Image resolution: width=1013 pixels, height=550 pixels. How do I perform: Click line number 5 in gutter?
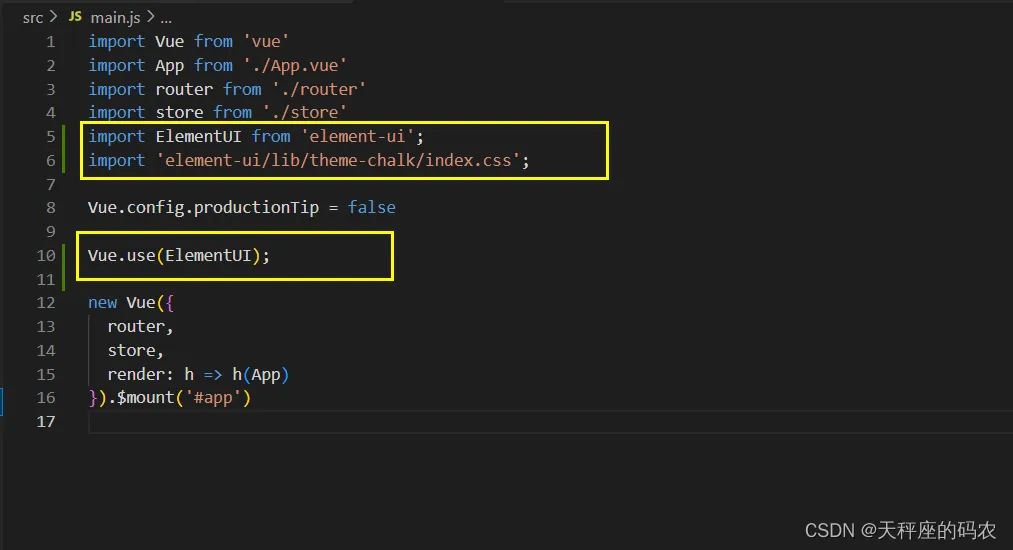(x=50, y=137)
